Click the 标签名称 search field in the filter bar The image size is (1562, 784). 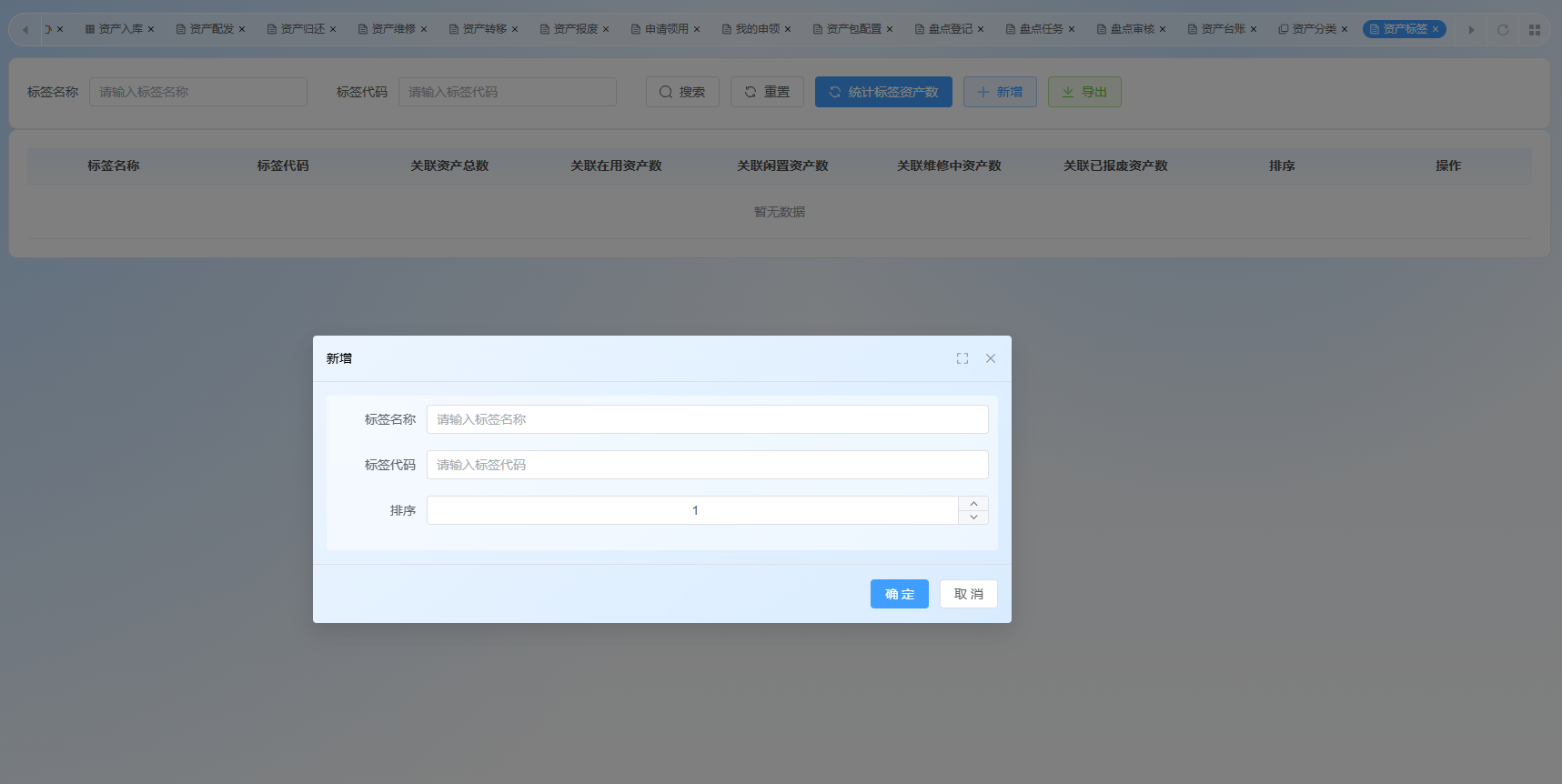198,92
